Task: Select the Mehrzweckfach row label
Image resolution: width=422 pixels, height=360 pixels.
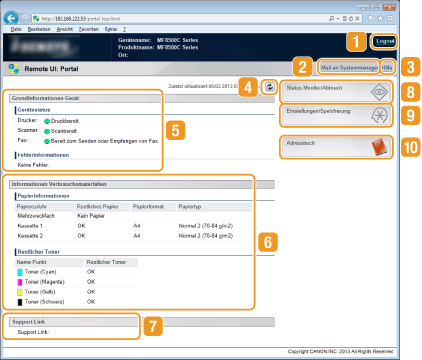Action: pos(36,216)
